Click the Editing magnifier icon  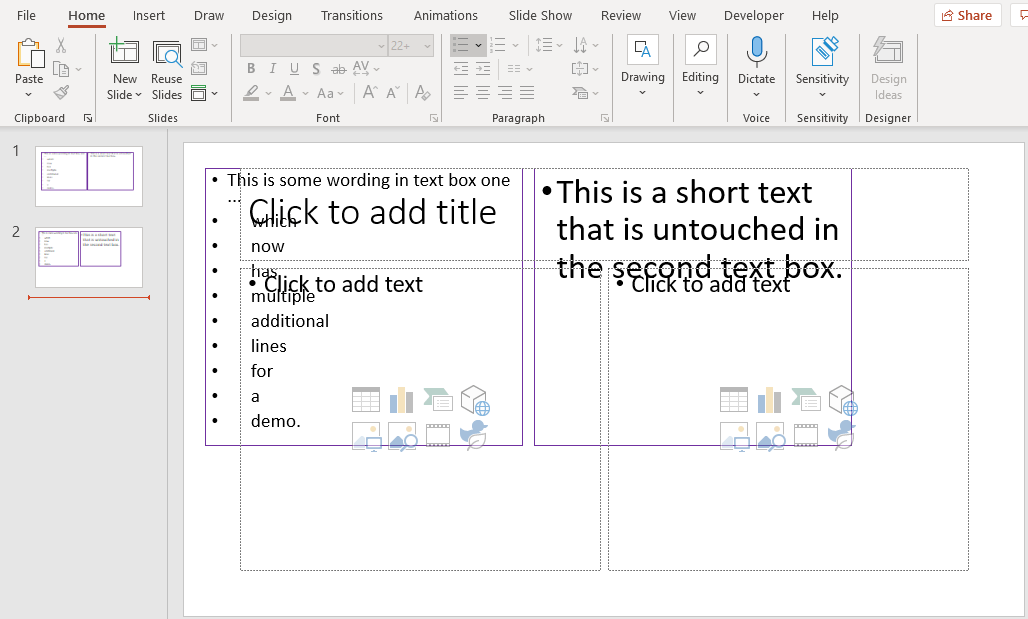[701, 50]
